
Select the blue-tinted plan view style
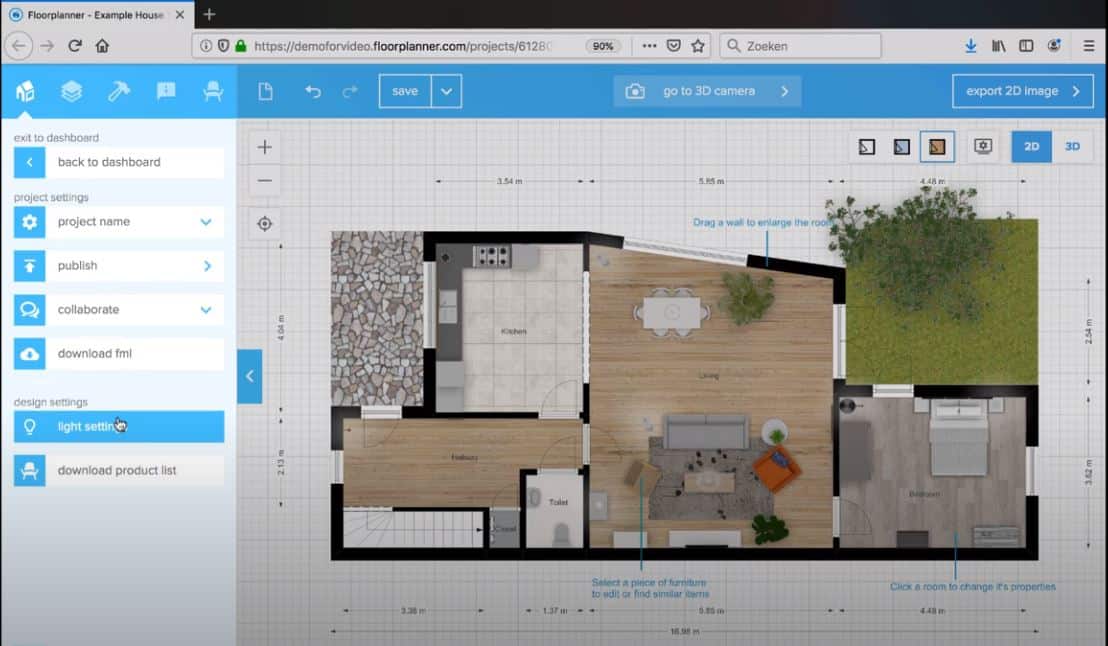[x=902, y=147]
